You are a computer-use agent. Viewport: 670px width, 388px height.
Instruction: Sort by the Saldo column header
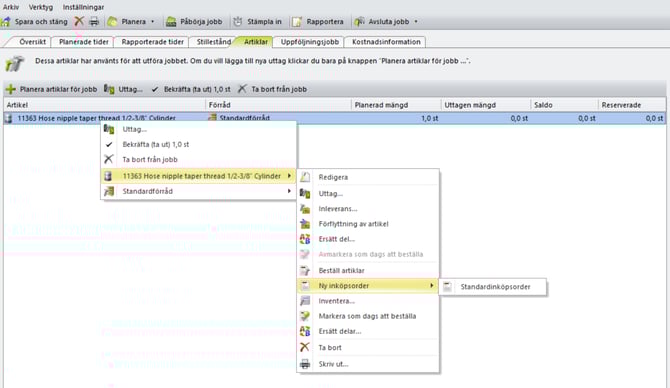pyautogui.click(x=564, y=105)
